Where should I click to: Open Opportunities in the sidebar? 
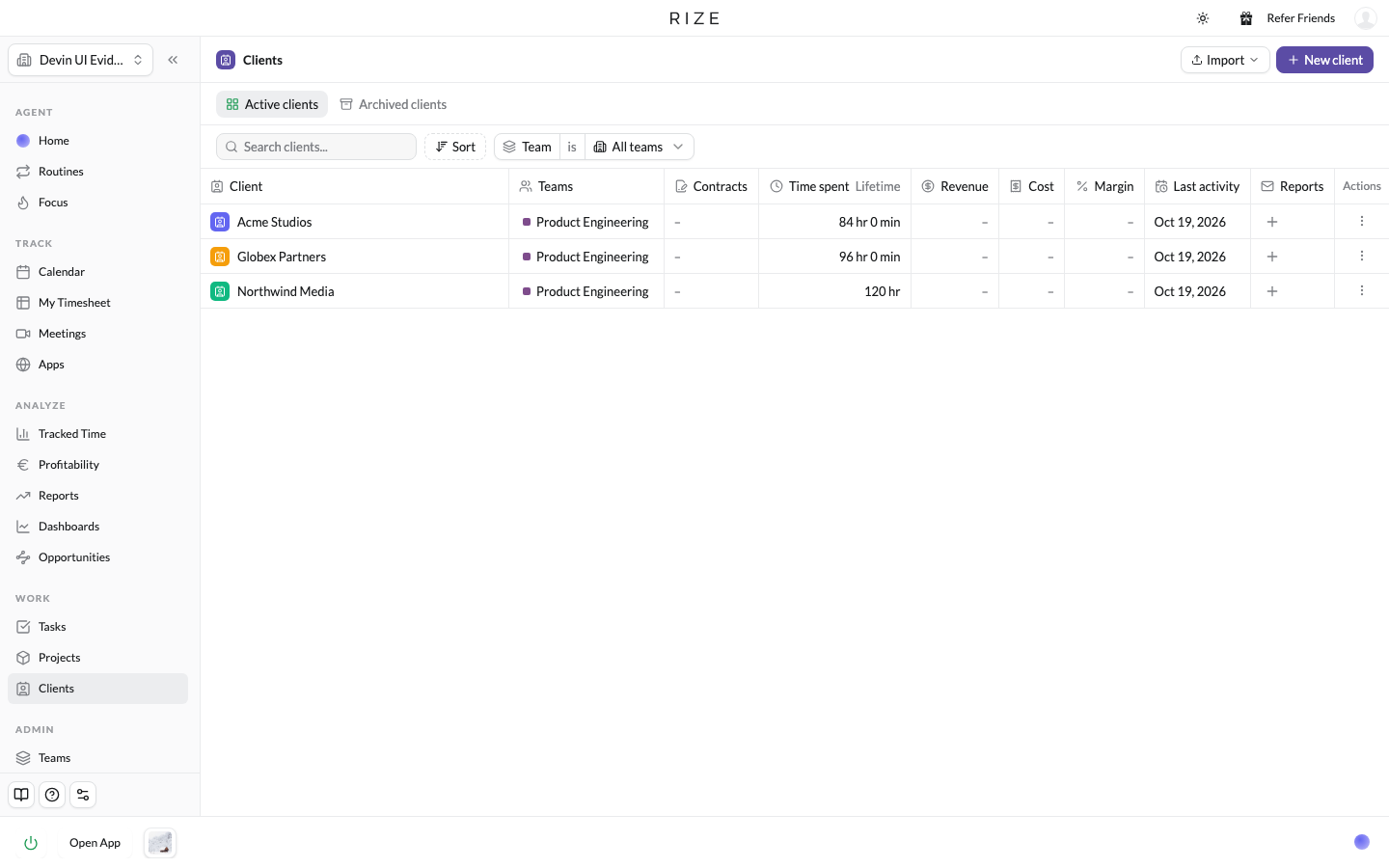pos(97,557)
